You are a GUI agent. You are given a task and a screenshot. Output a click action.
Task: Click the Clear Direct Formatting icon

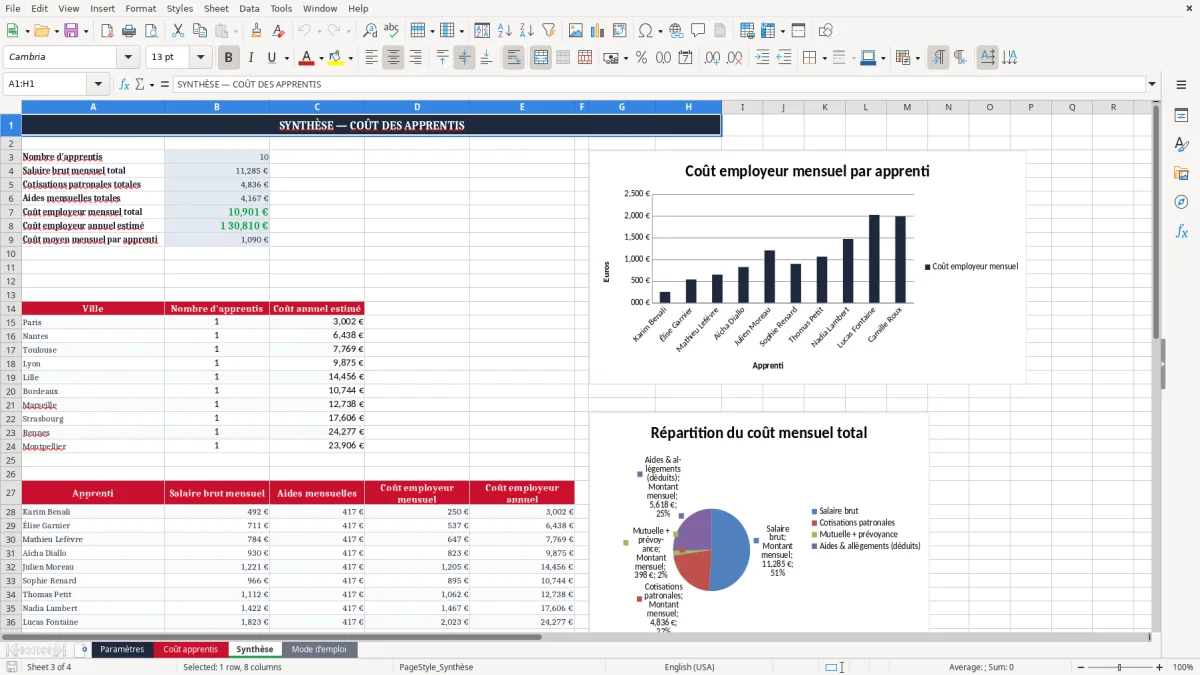click(279, 31)
